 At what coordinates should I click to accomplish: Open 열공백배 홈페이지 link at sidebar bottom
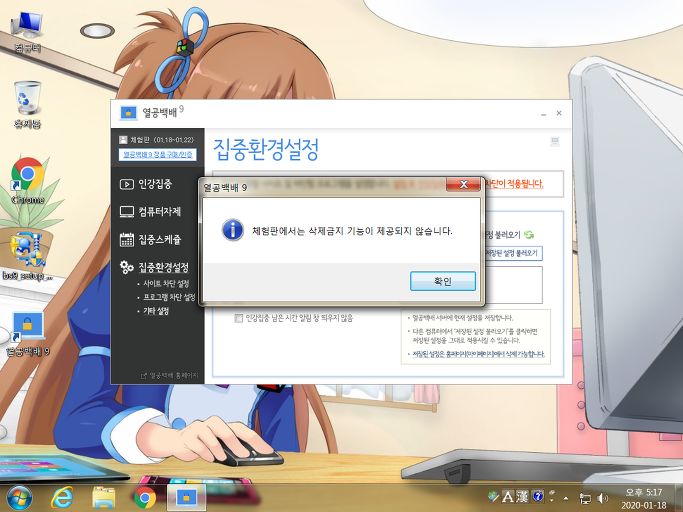pyautogui.click(x=170, y=375)
